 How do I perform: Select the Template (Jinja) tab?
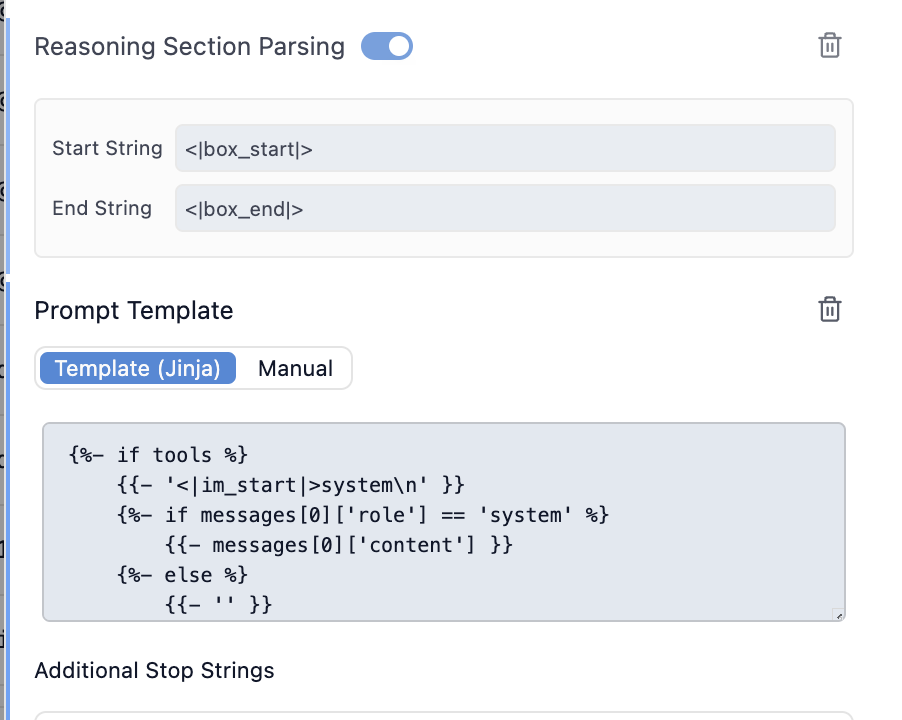(x=138, y=368)
